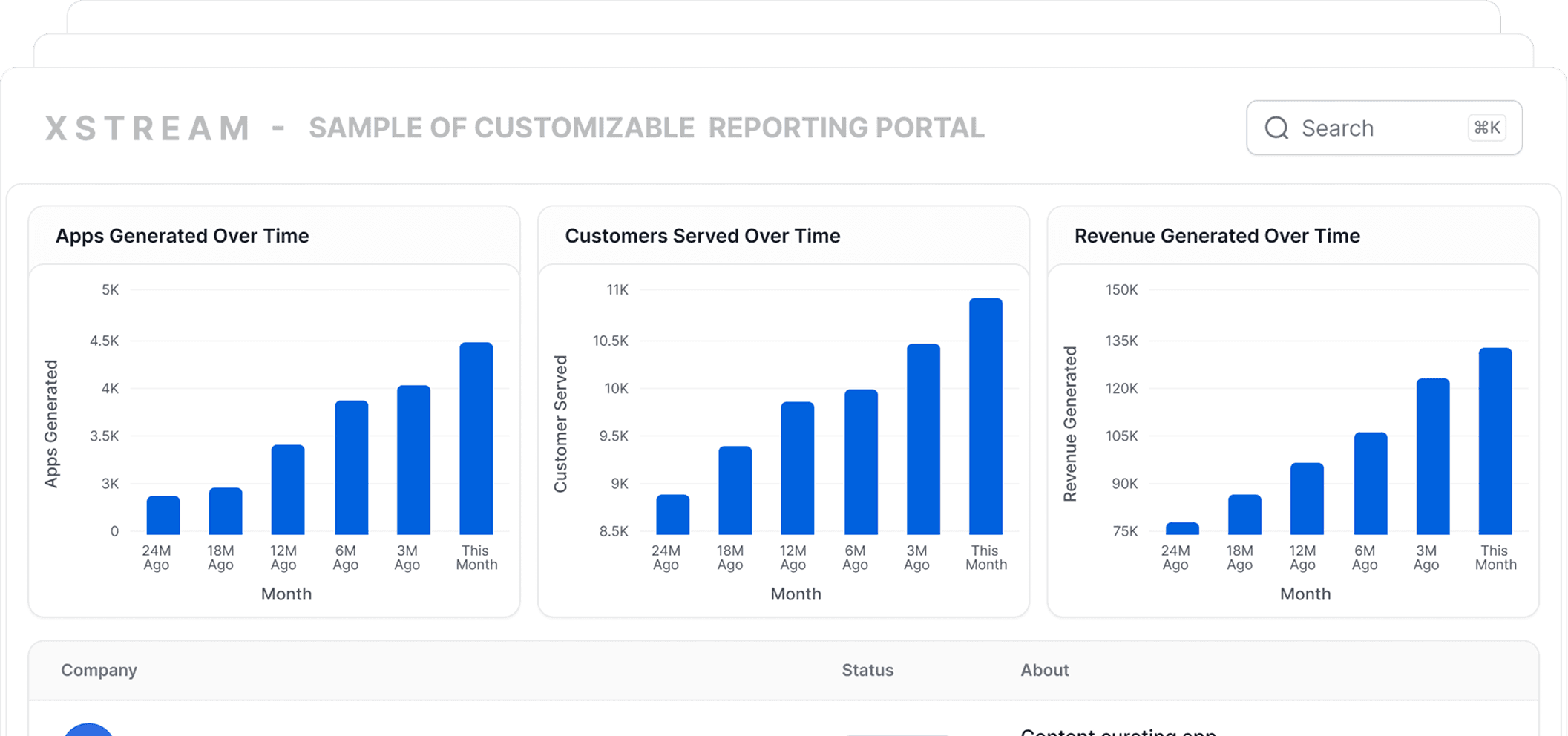The image size is (1568, 736).
Task: Click the 24M Ago bar in Customers Served chart
Action: [673, 514]
